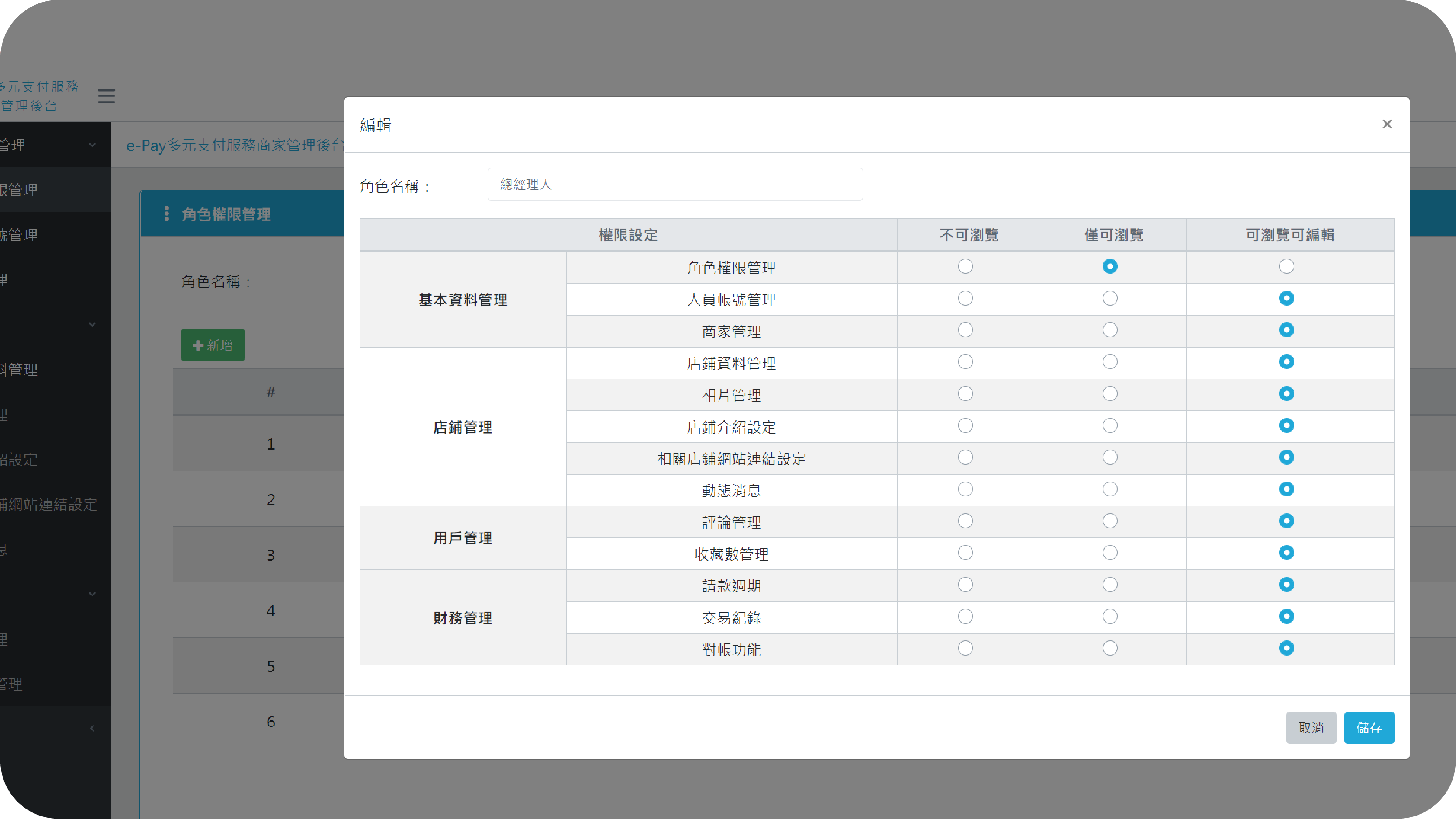Click the 基本資料管理 group cell
The height and width of the screenshot is (819, 1456).
(462, 299)
